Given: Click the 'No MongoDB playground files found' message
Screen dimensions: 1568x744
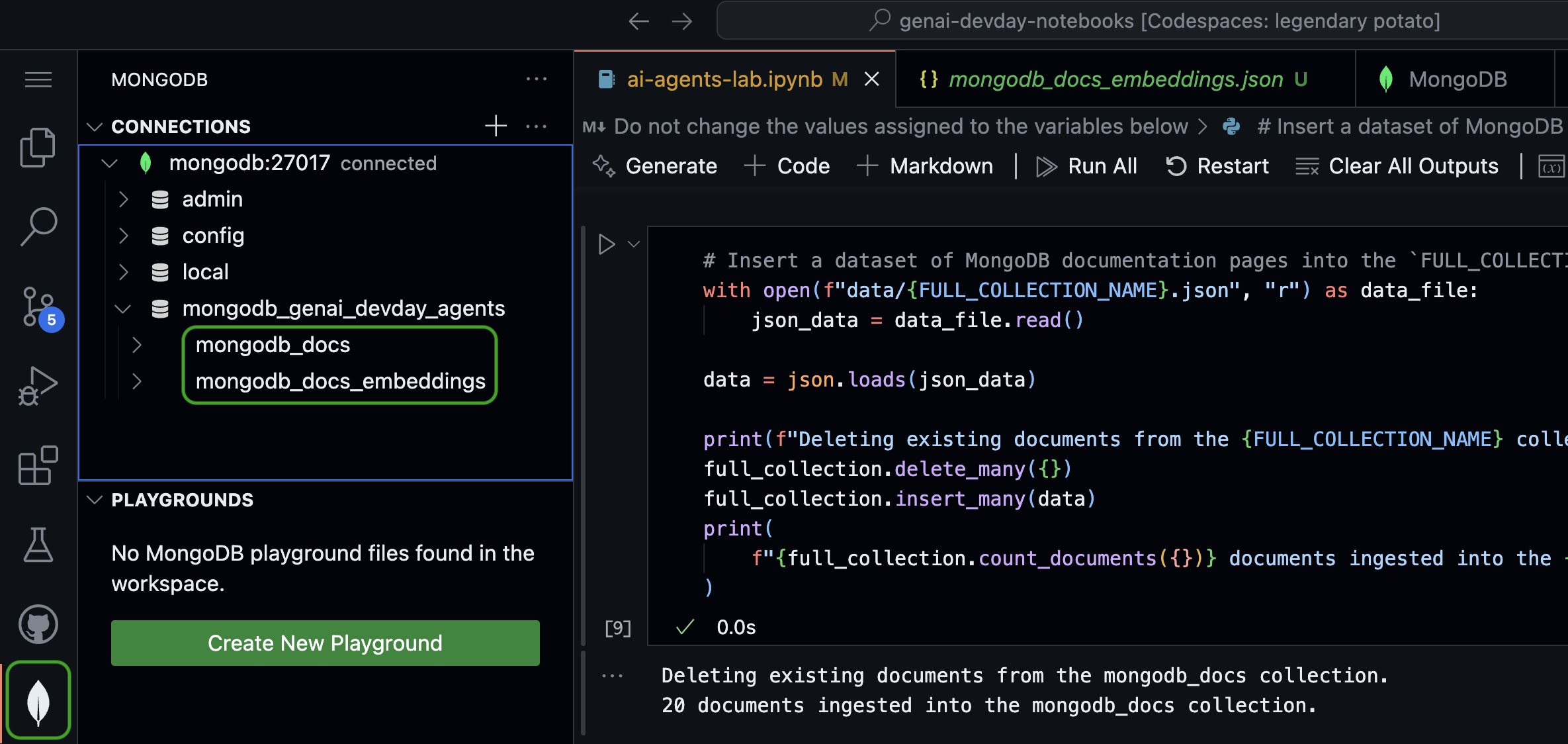Looking at the screenshot, I should click(322, 569).
